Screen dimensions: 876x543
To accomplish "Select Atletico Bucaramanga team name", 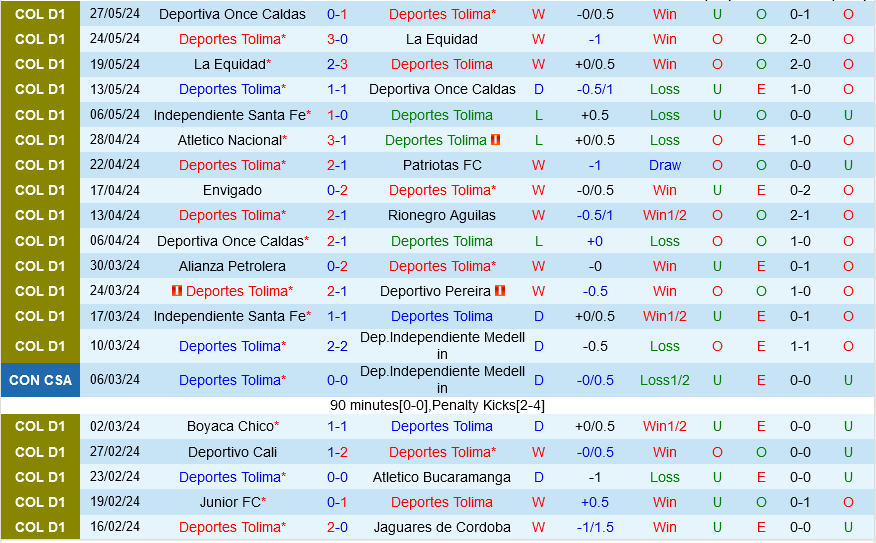I will point(442,477).
